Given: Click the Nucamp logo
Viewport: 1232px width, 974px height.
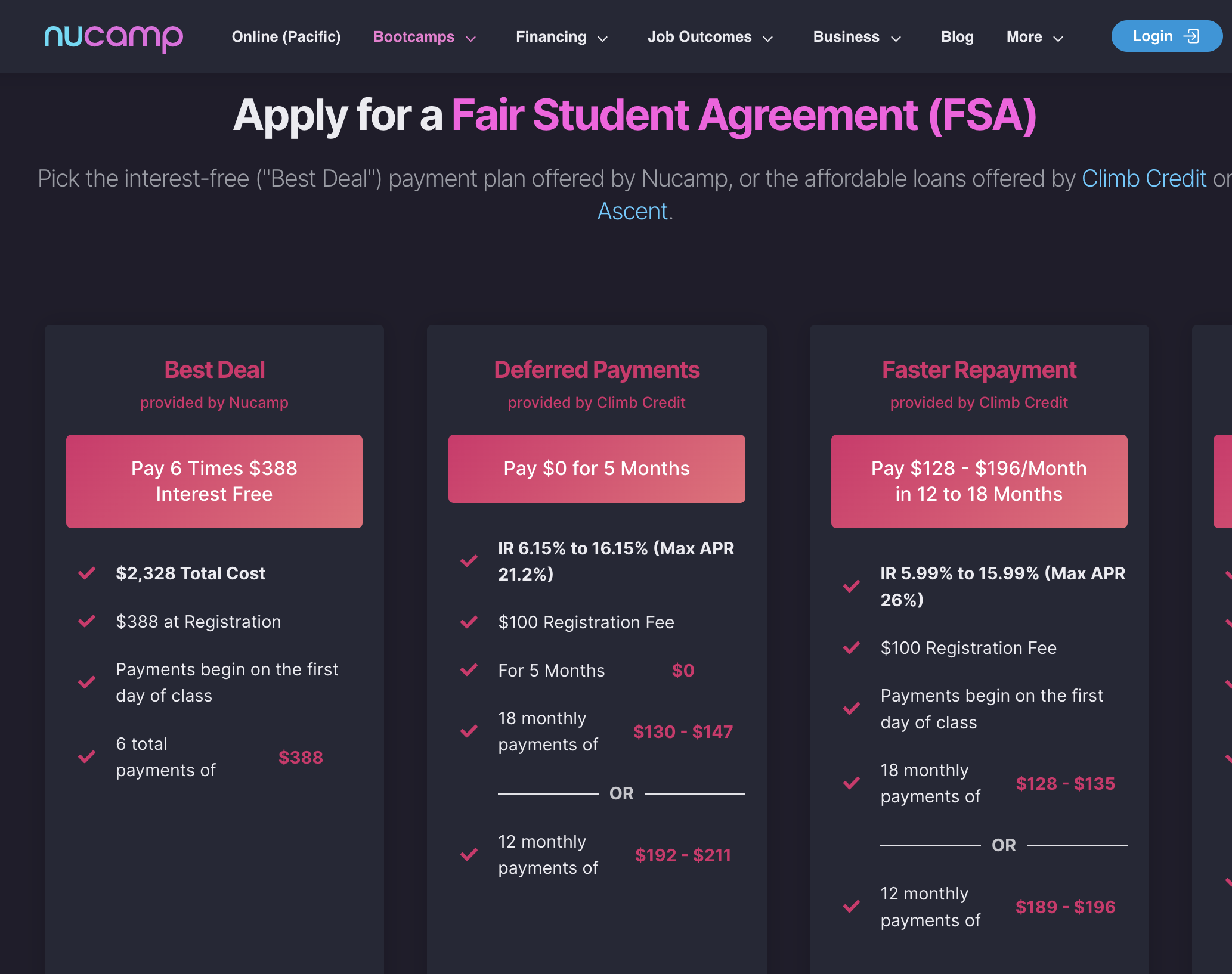Looking at the screenshot, I should 113,38.
